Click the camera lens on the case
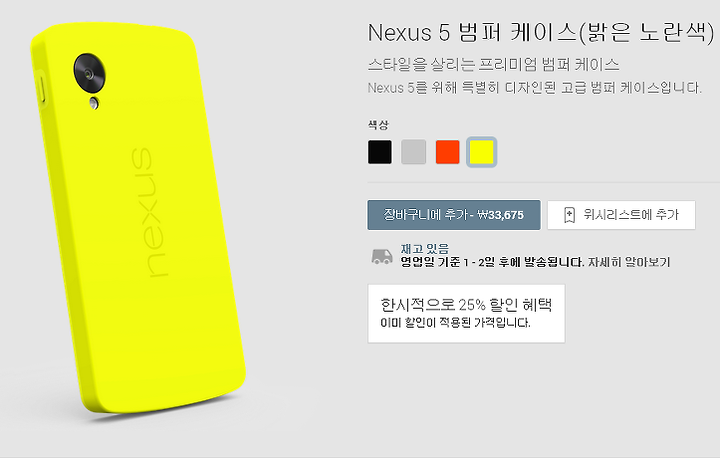The width and height of the screenshot is (720, 458). 90,73
